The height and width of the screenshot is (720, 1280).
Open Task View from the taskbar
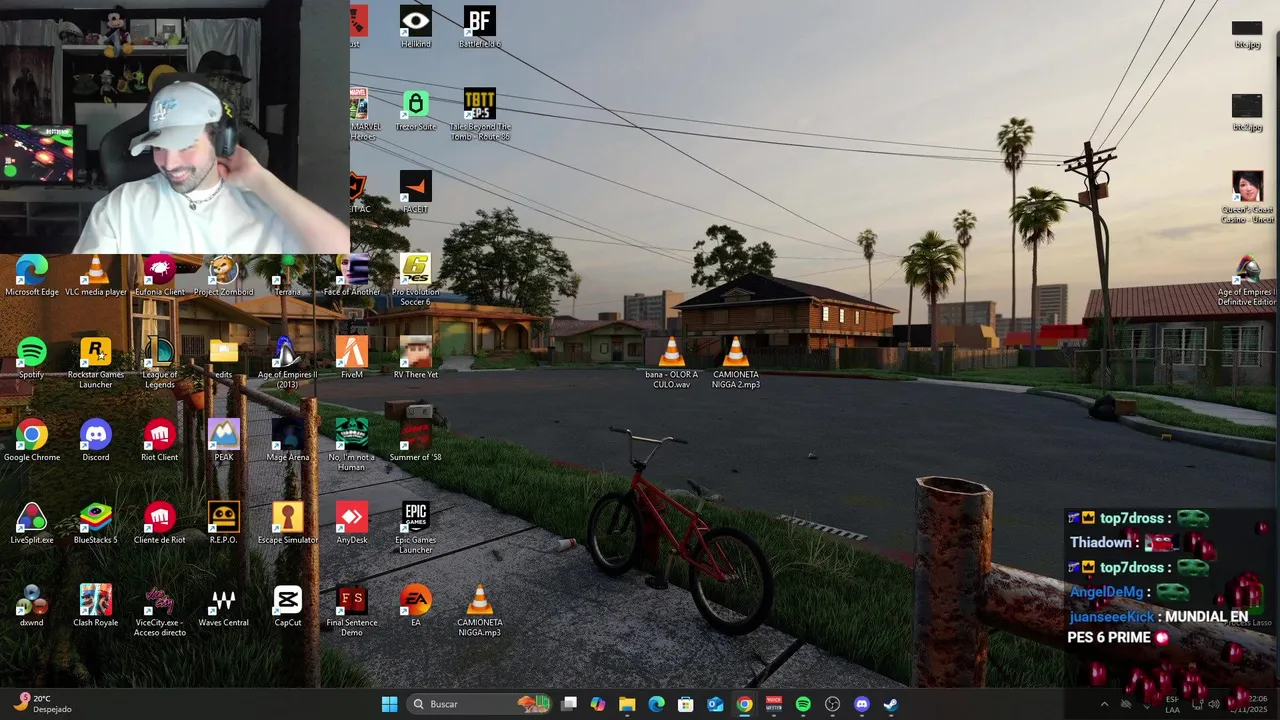pos(569,704)
